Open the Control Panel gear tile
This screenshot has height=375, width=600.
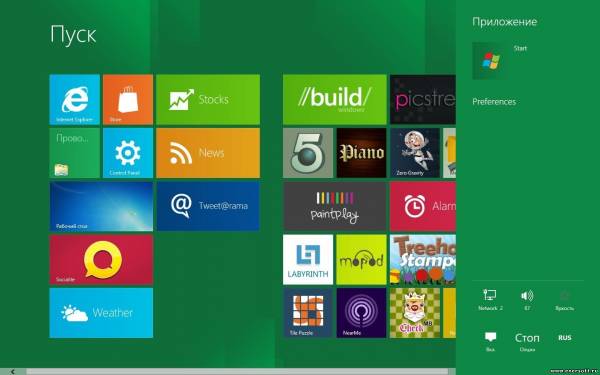pyautogui.click(x=128, y=153)
